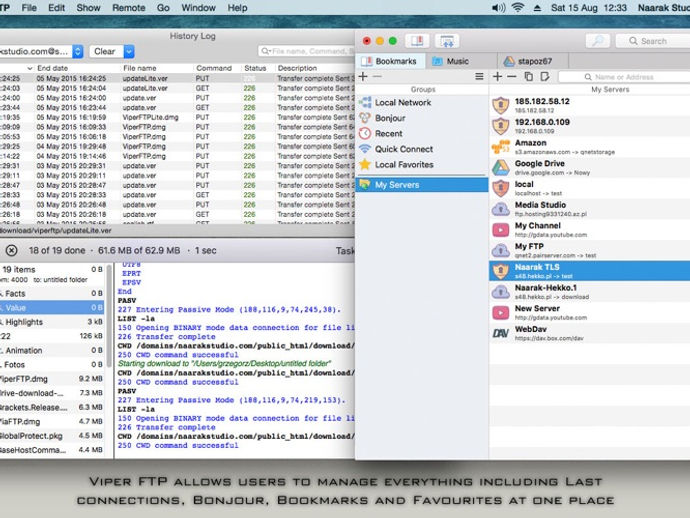The image size is (690, 518).
Task: Select the updateLite.ver PUT row in History Log
Action: tap(177, 78)
